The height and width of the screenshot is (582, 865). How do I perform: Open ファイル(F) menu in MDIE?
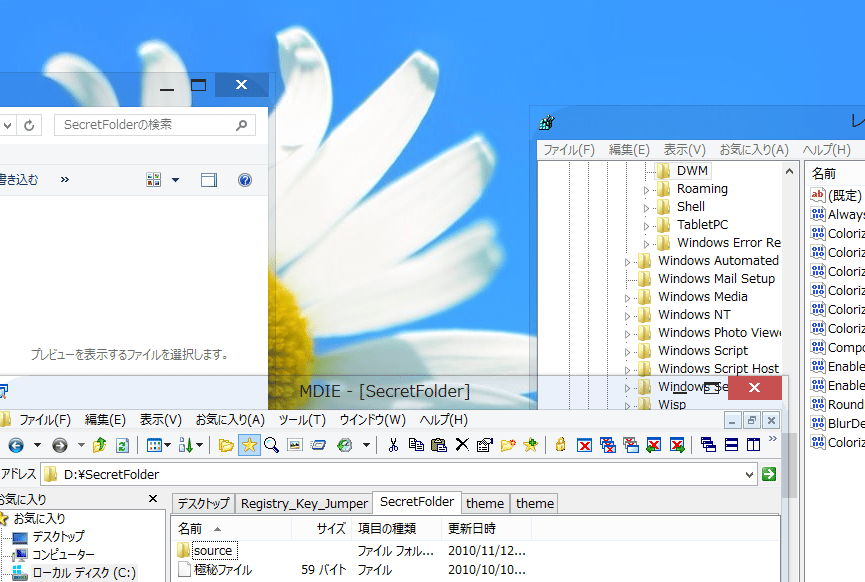click(x=45, y=420)
